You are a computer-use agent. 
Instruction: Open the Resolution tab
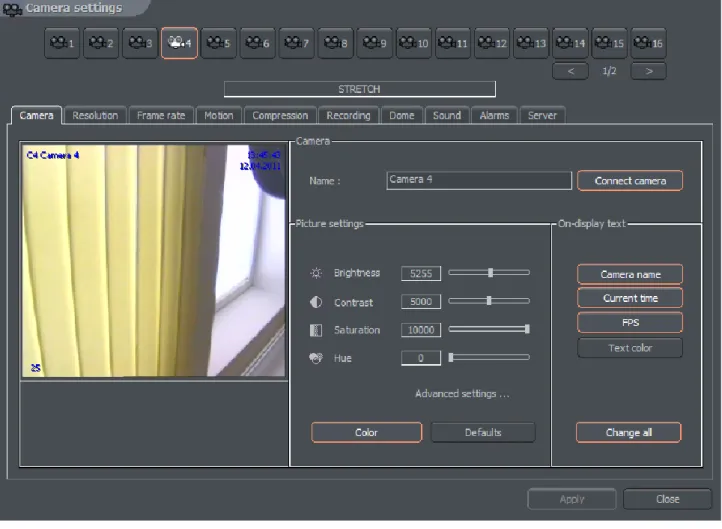(95, 116)
